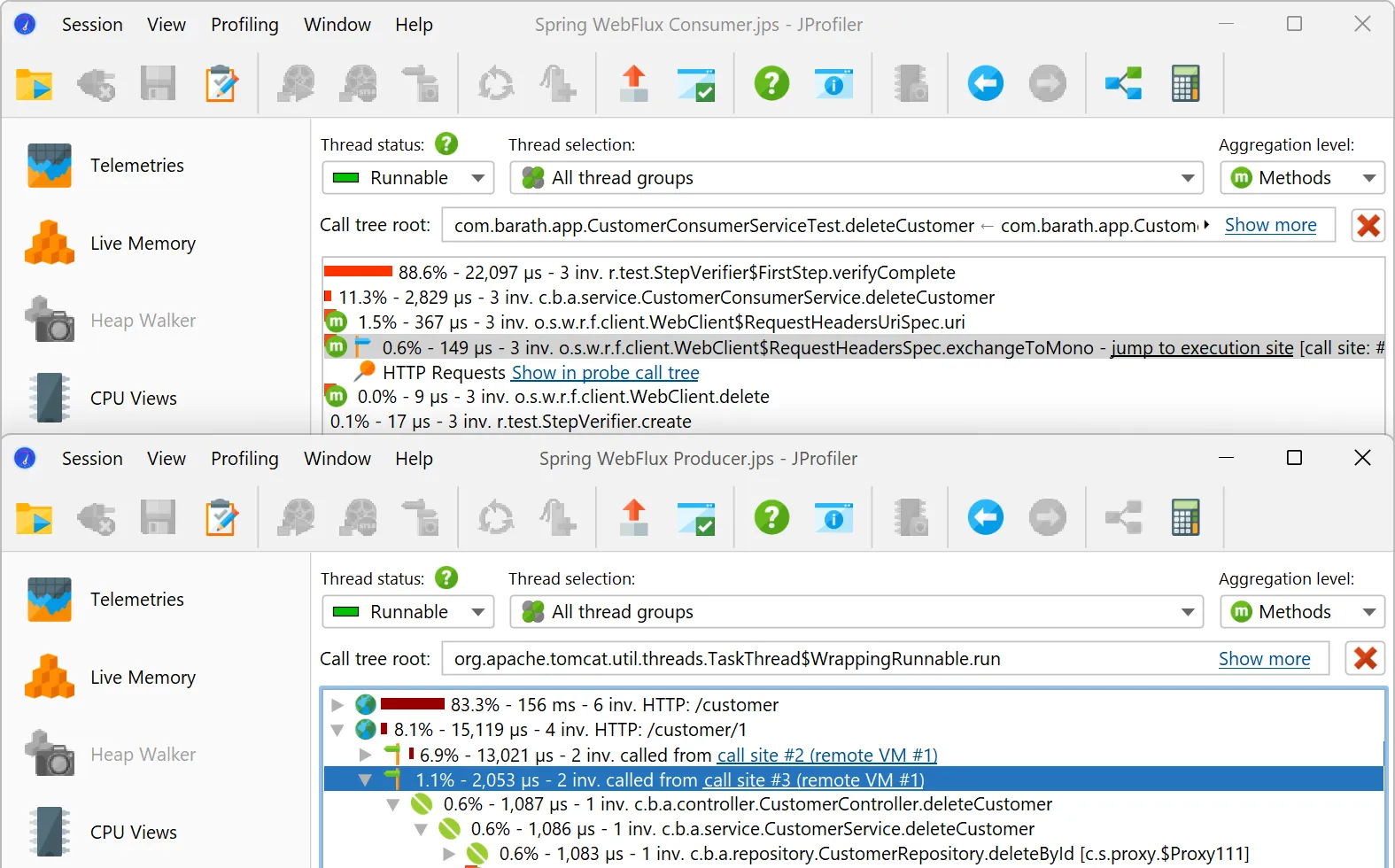1395x868 pixels.
Task: Open Thread status Runnable dropdown in Consumer window
Action: pos(408,178)
